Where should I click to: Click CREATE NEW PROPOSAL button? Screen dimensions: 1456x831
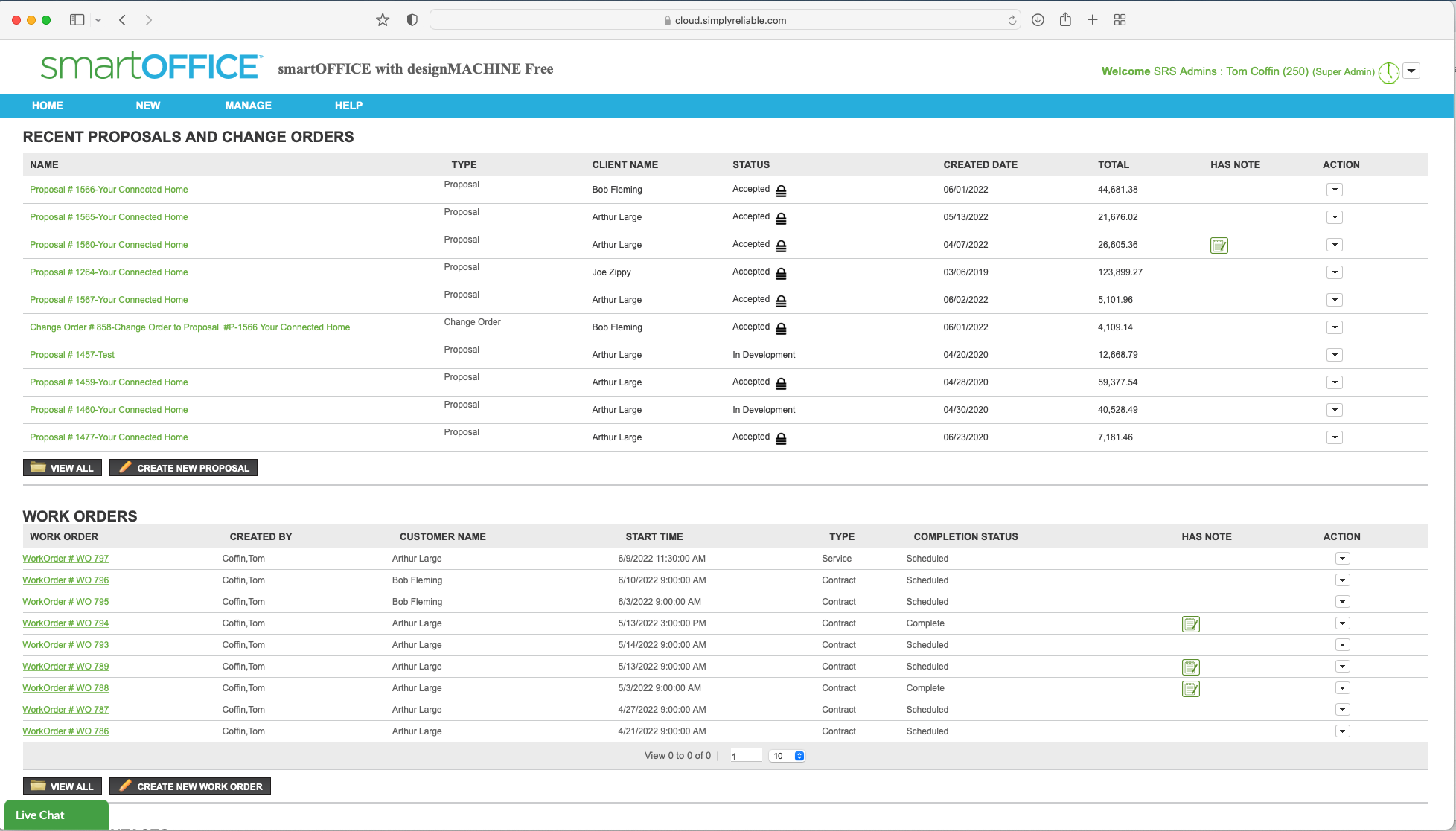[x=183, y=468]
